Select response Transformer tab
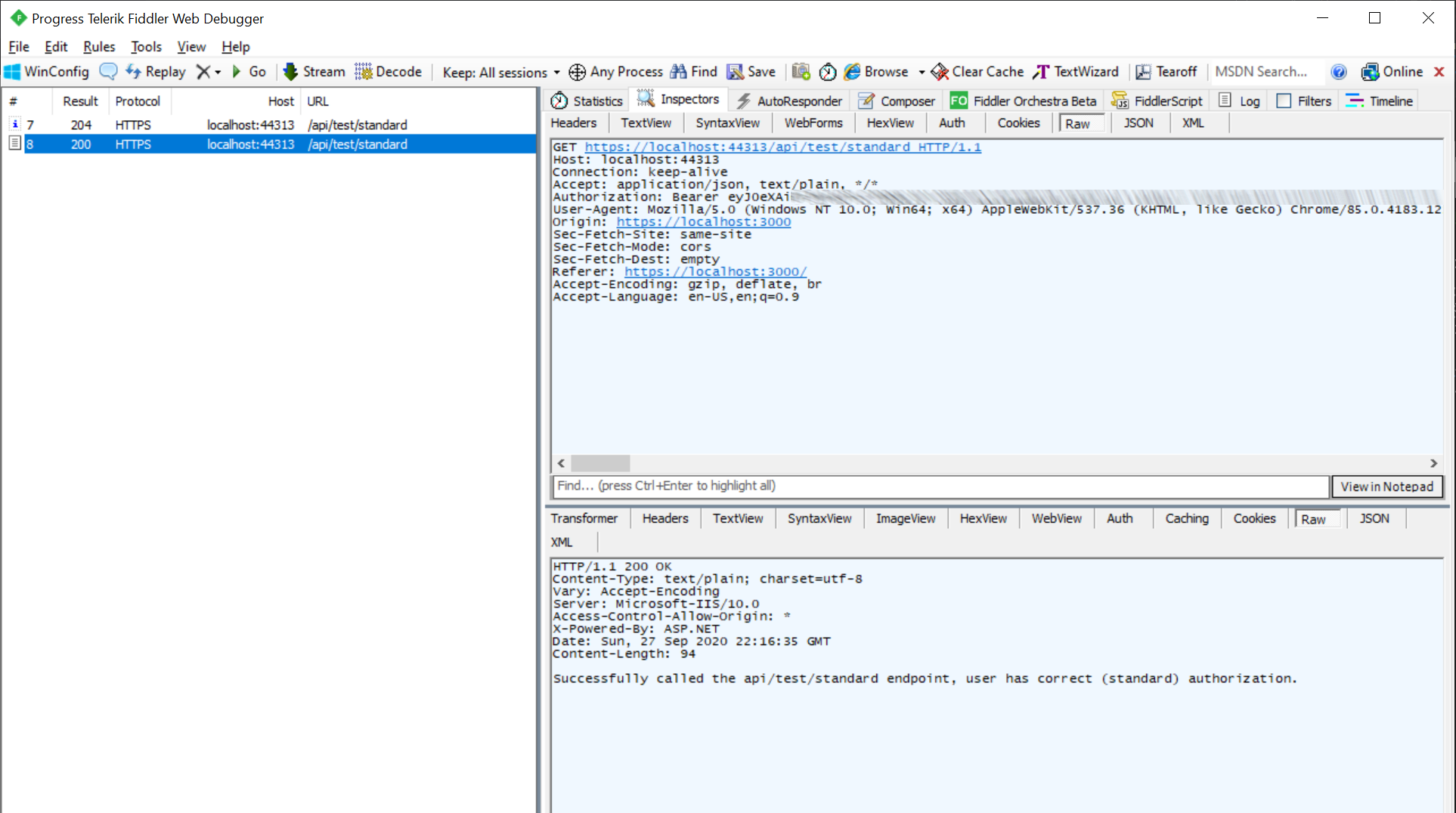 [584, 519]
